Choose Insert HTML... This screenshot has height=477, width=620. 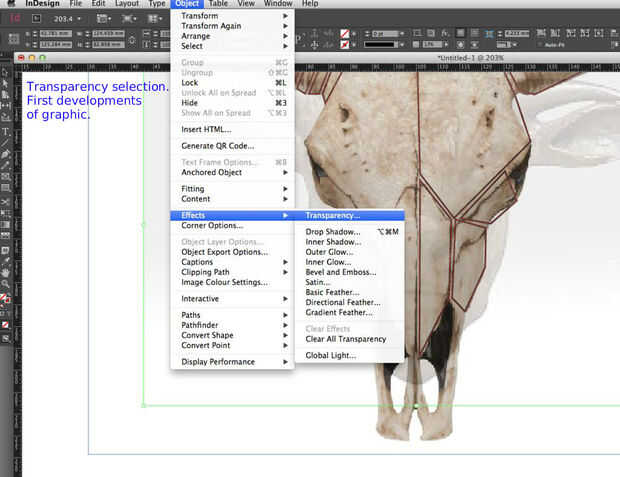tap(232, 129)
